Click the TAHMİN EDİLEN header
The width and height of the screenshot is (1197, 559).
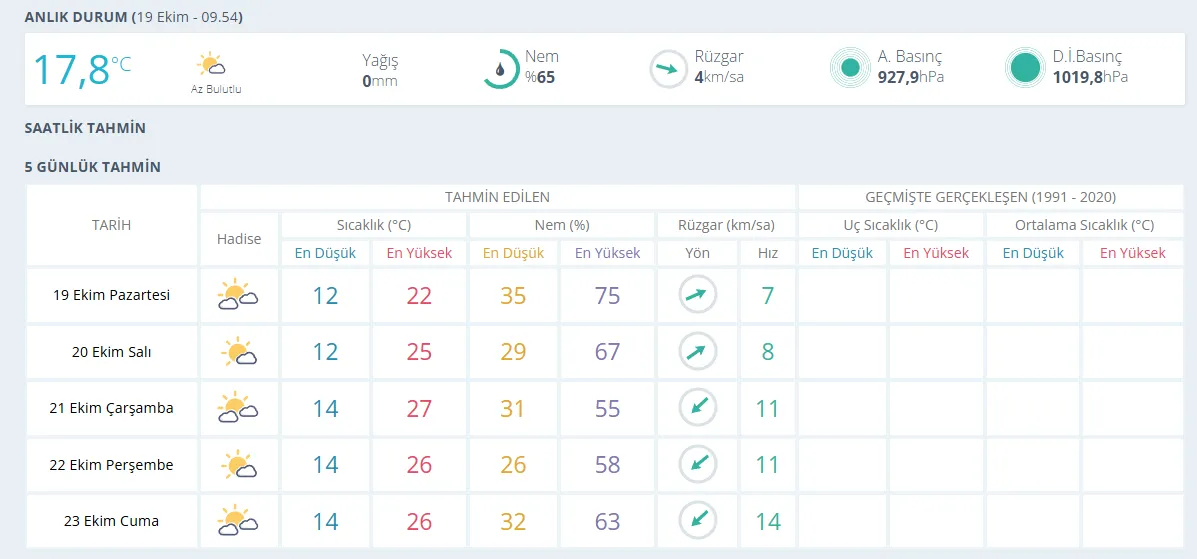point(498,197)
